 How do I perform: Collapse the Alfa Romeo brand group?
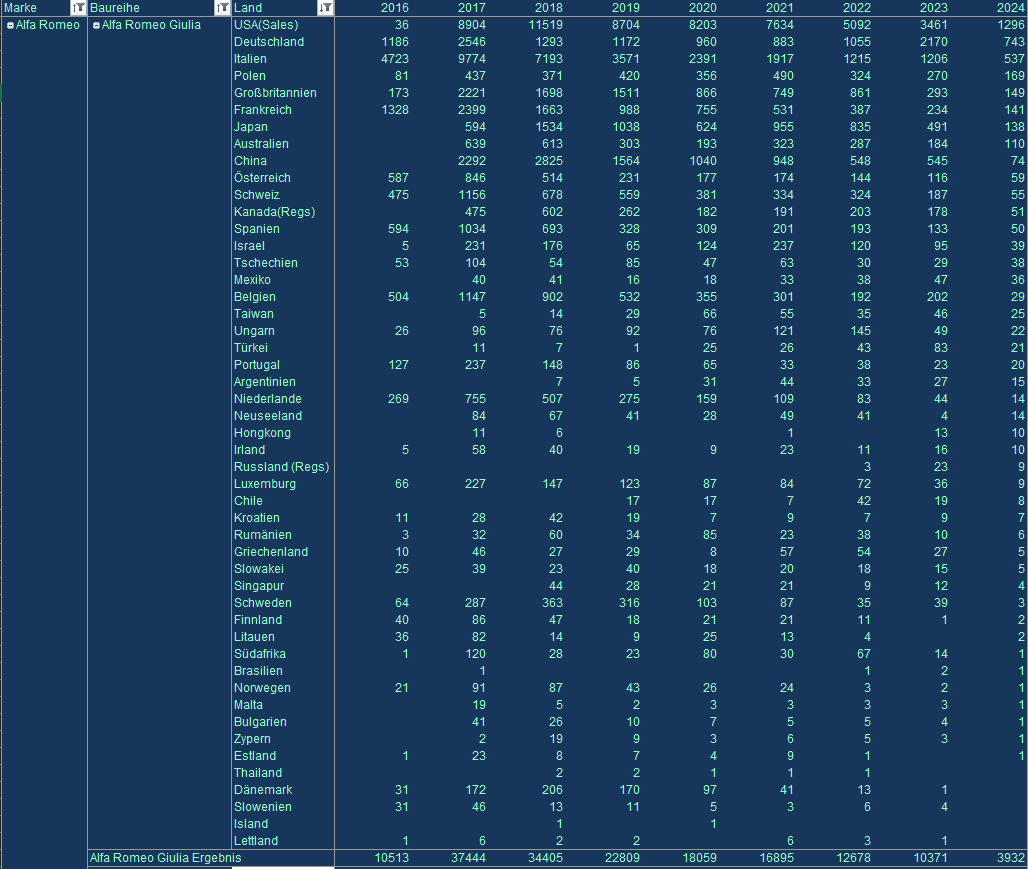[x=10, y=26]
